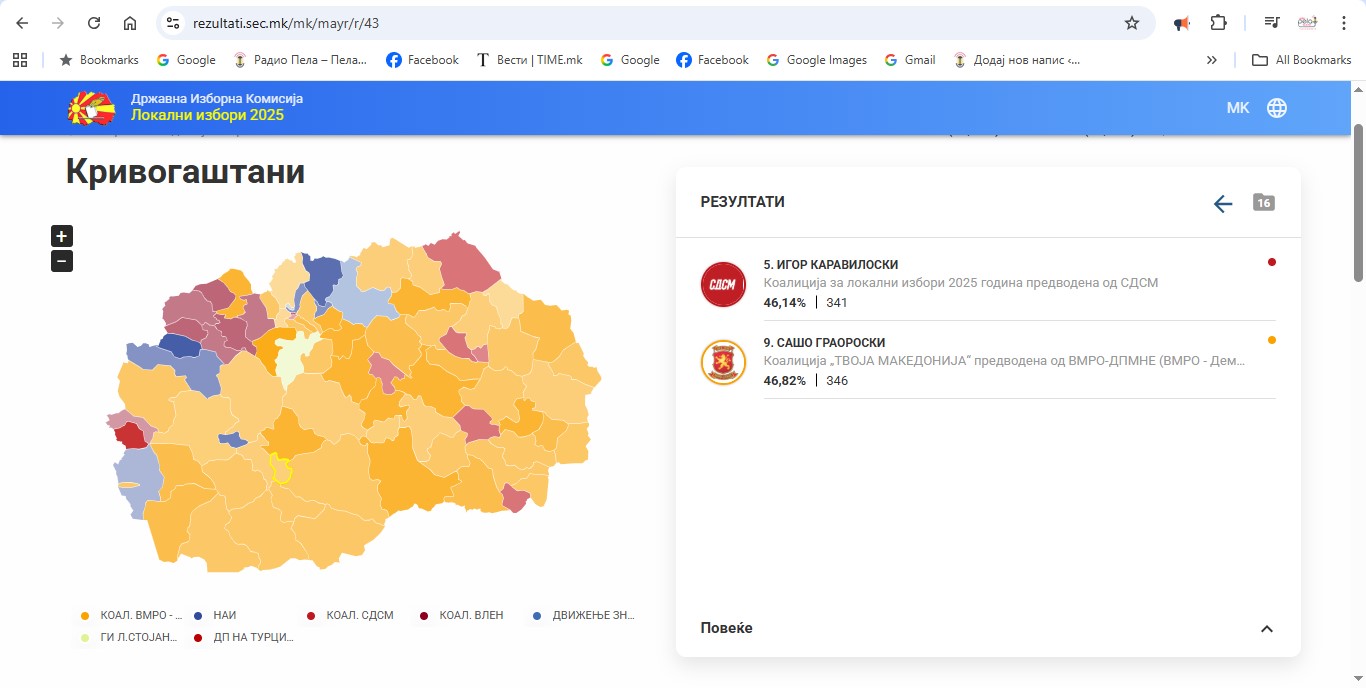Click the back arrow in Results panel
The image size is (1366, 688).
[1222, 204]
